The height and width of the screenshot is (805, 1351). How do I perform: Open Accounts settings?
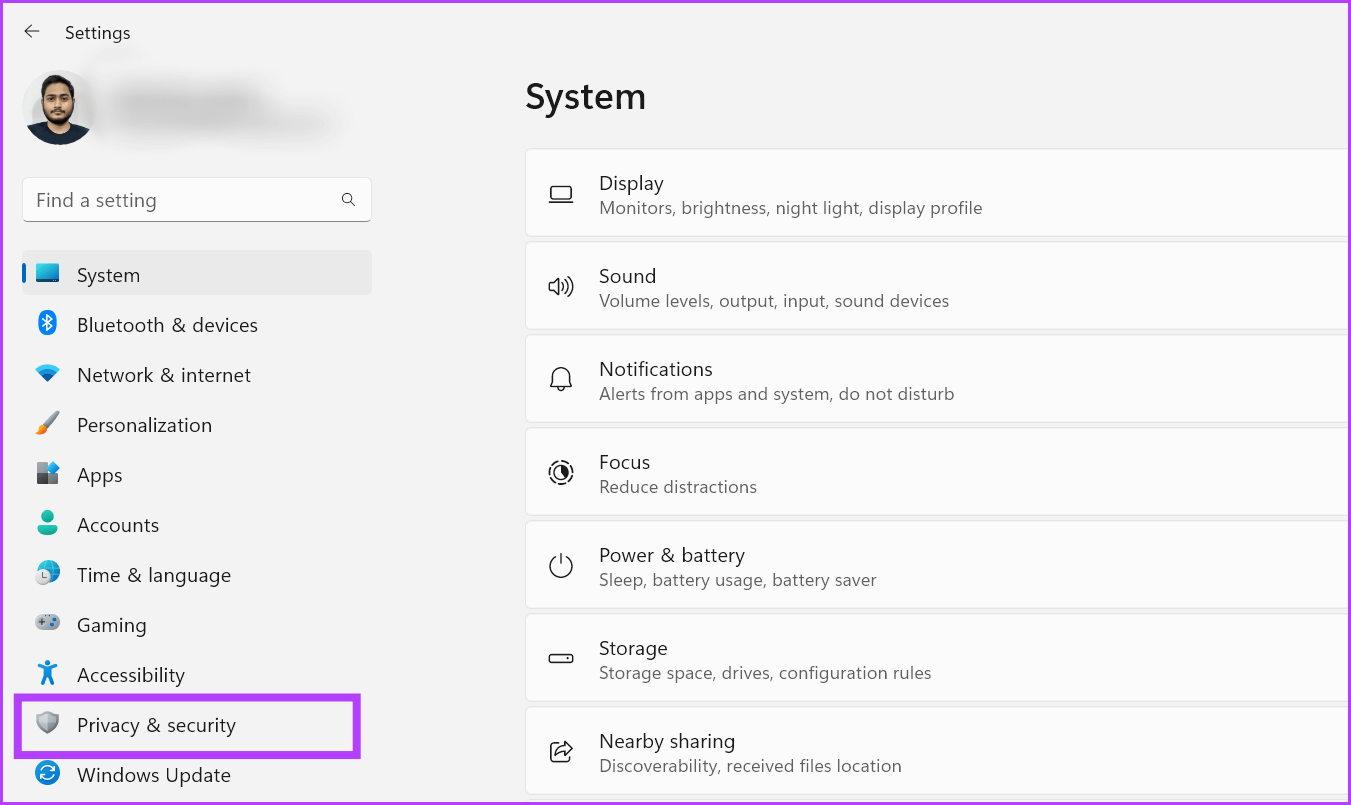pos(197,525)
